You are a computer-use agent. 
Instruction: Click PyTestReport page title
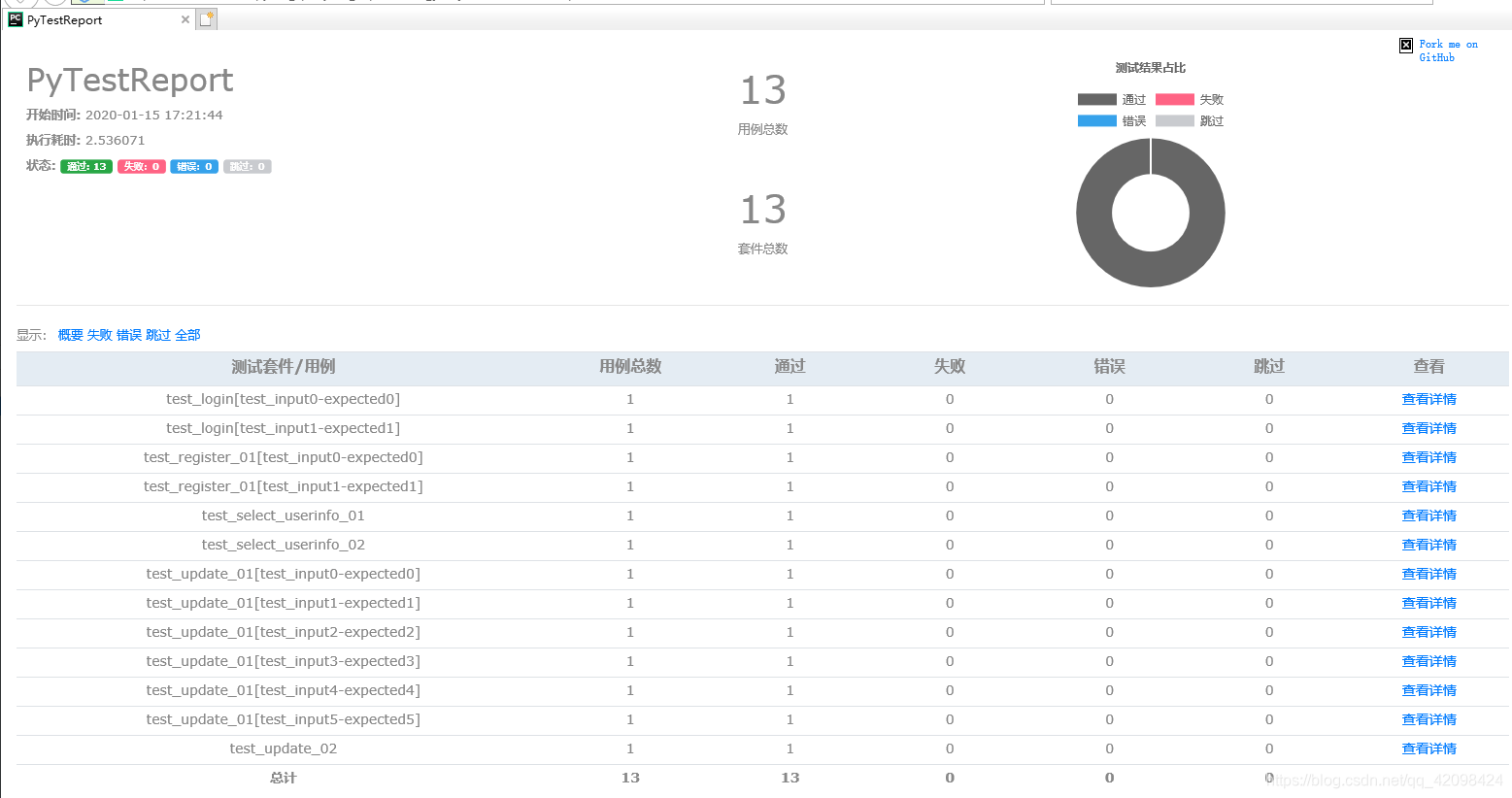130,81
